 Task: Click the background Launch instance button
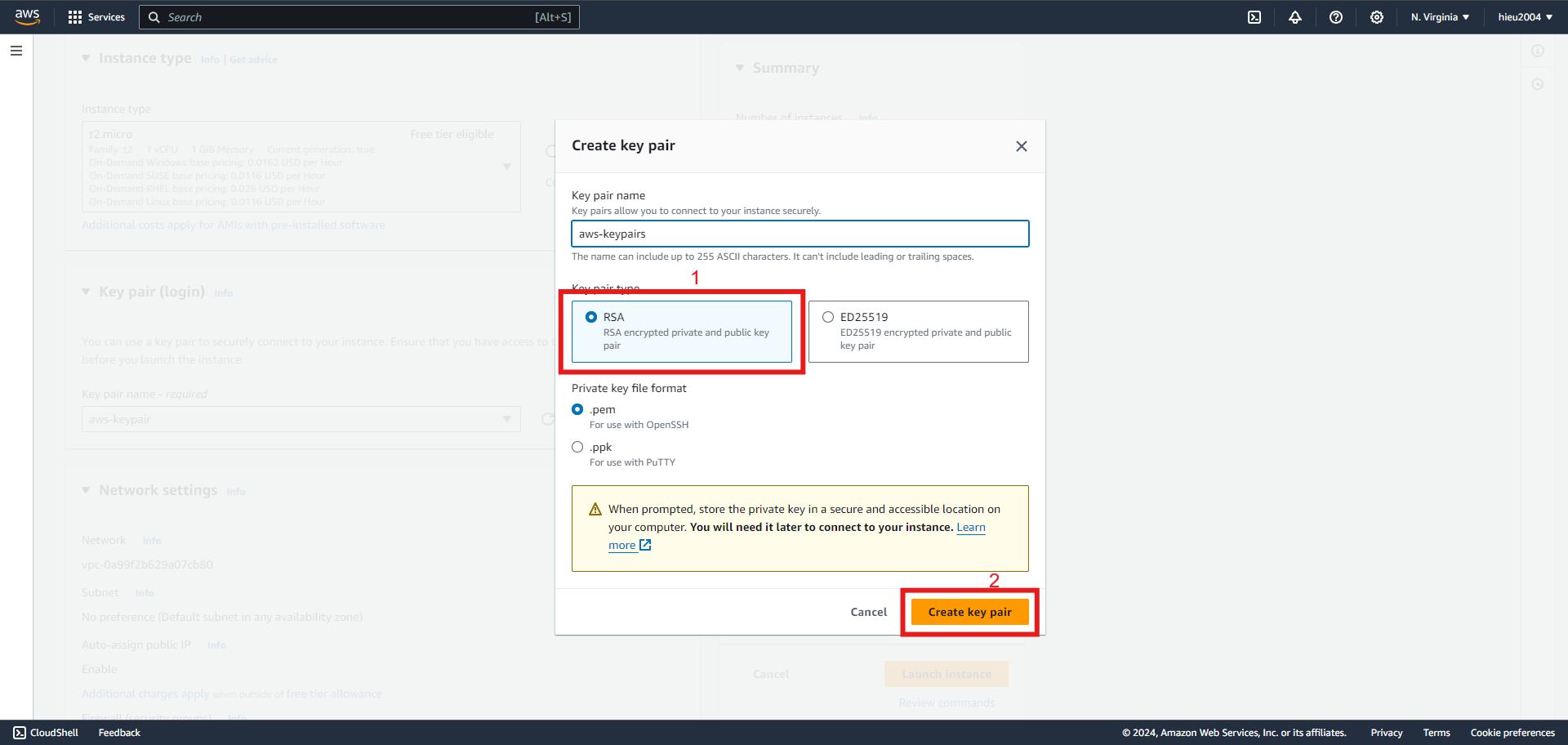click(947, 674)
